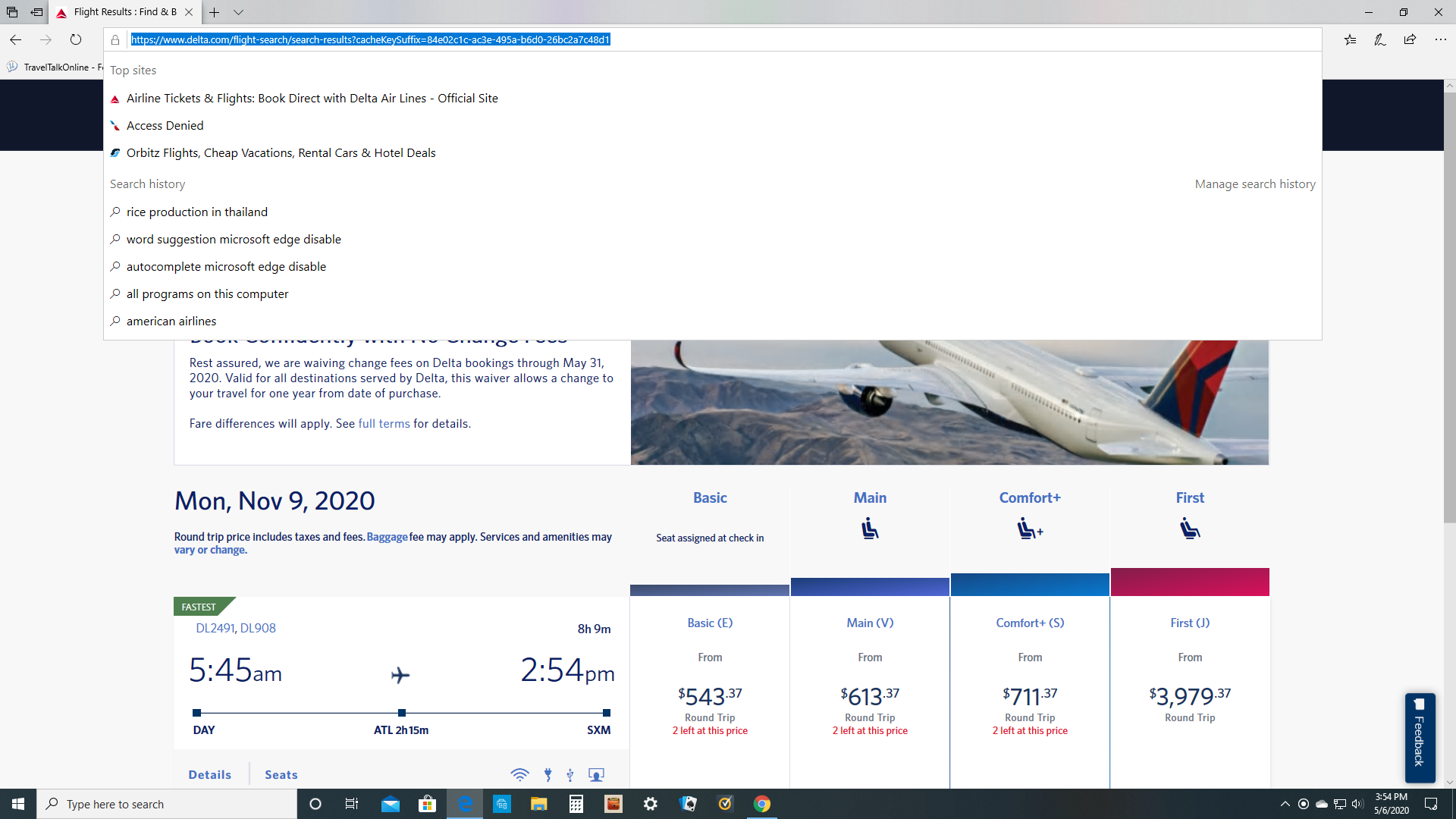Click the Comfort+ seat icon
This screenshot has width=1456, height=819.
pos(1030,529)
